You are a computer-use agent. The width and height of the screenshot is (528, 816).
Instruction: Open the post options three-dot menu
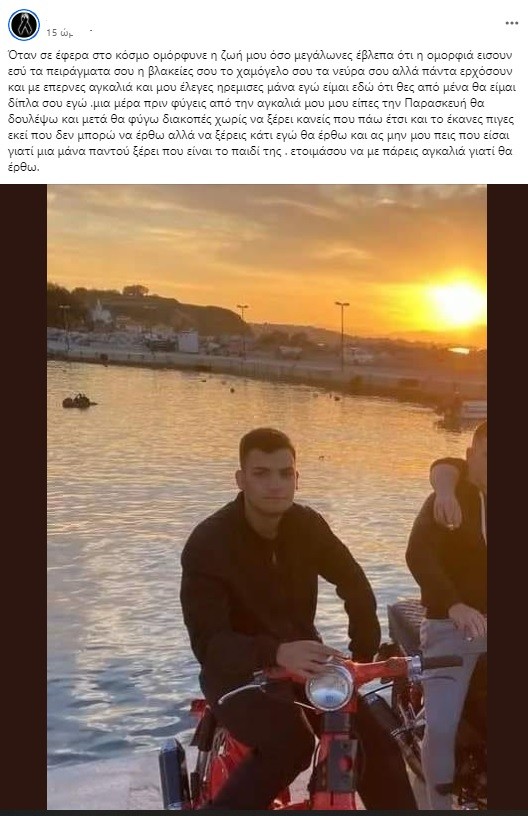tap(511, 23)
